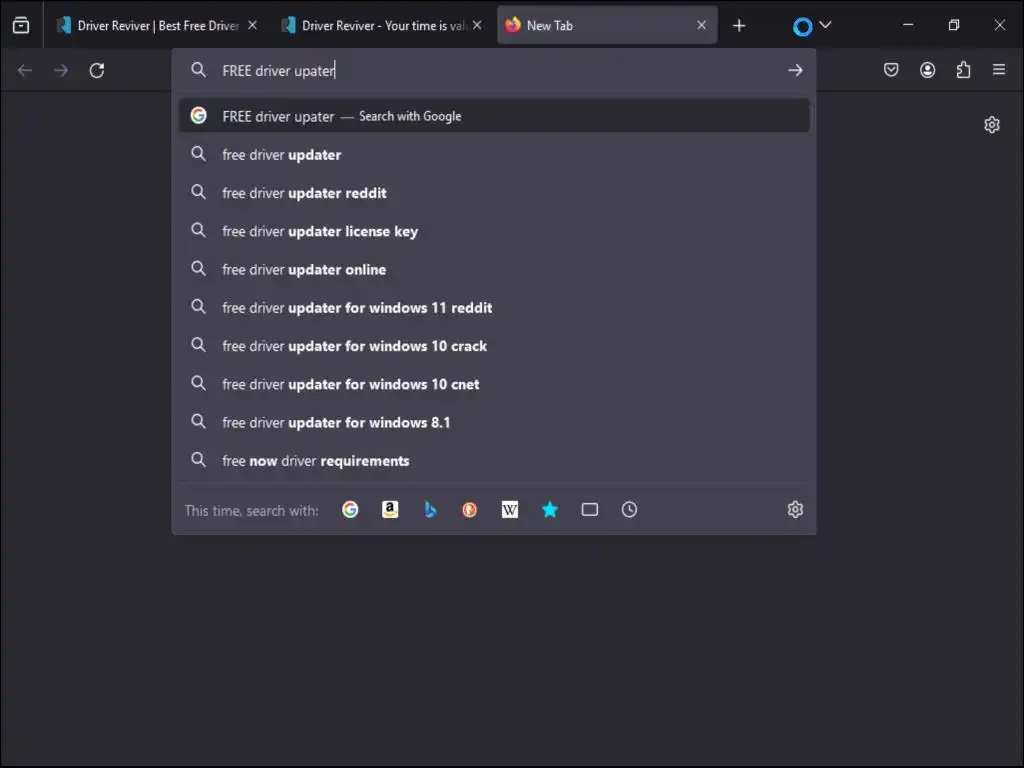The width and height of the screenshot is (1024, 768).
Task: Open the Save to Pocket icon
Action: point(891,70)
